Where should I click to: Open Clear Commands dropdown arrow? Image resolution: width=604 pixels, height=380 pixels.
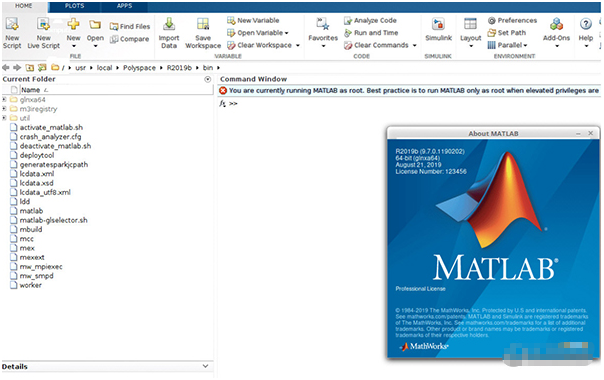coord(414,45)
